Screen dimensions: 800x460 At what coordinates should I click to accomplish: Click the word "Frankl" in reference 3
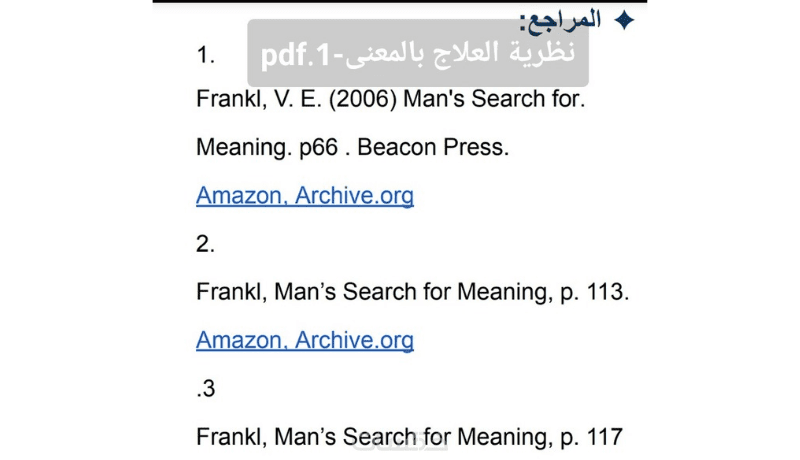[228, 437]
